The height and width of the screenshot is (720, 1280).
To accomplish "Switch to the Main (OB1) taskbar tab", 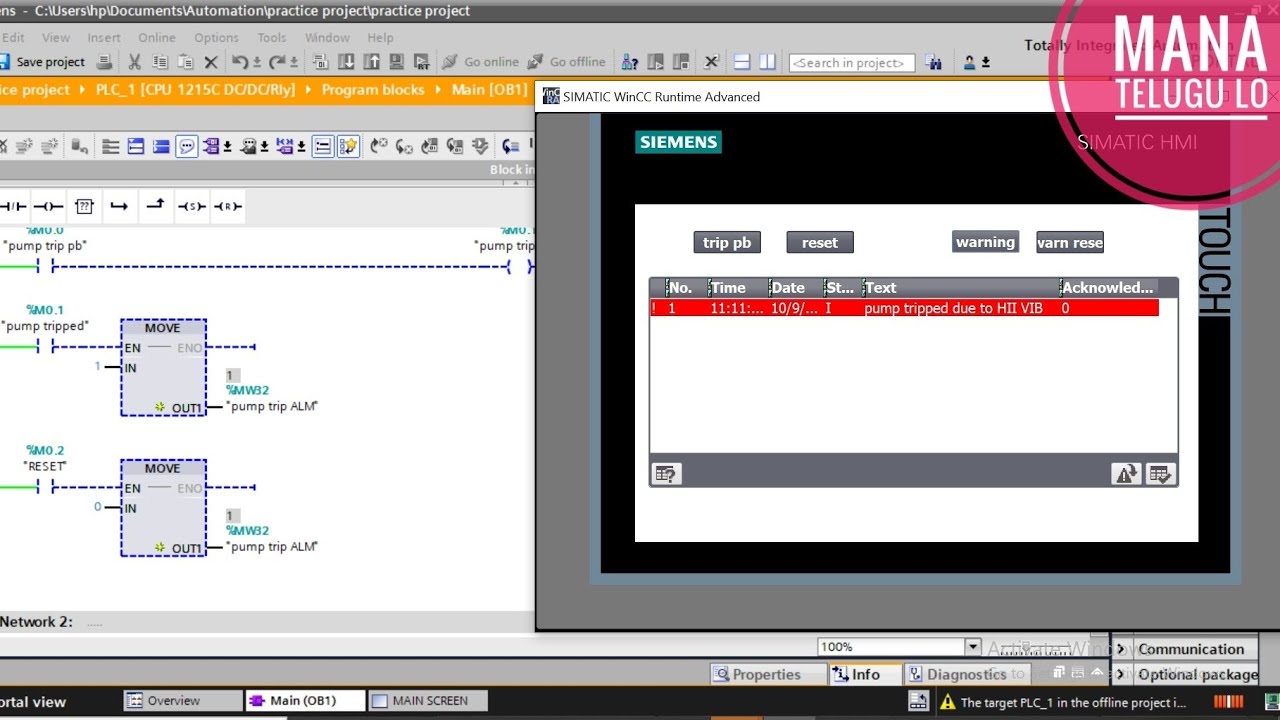I will [x=305, y=701].
